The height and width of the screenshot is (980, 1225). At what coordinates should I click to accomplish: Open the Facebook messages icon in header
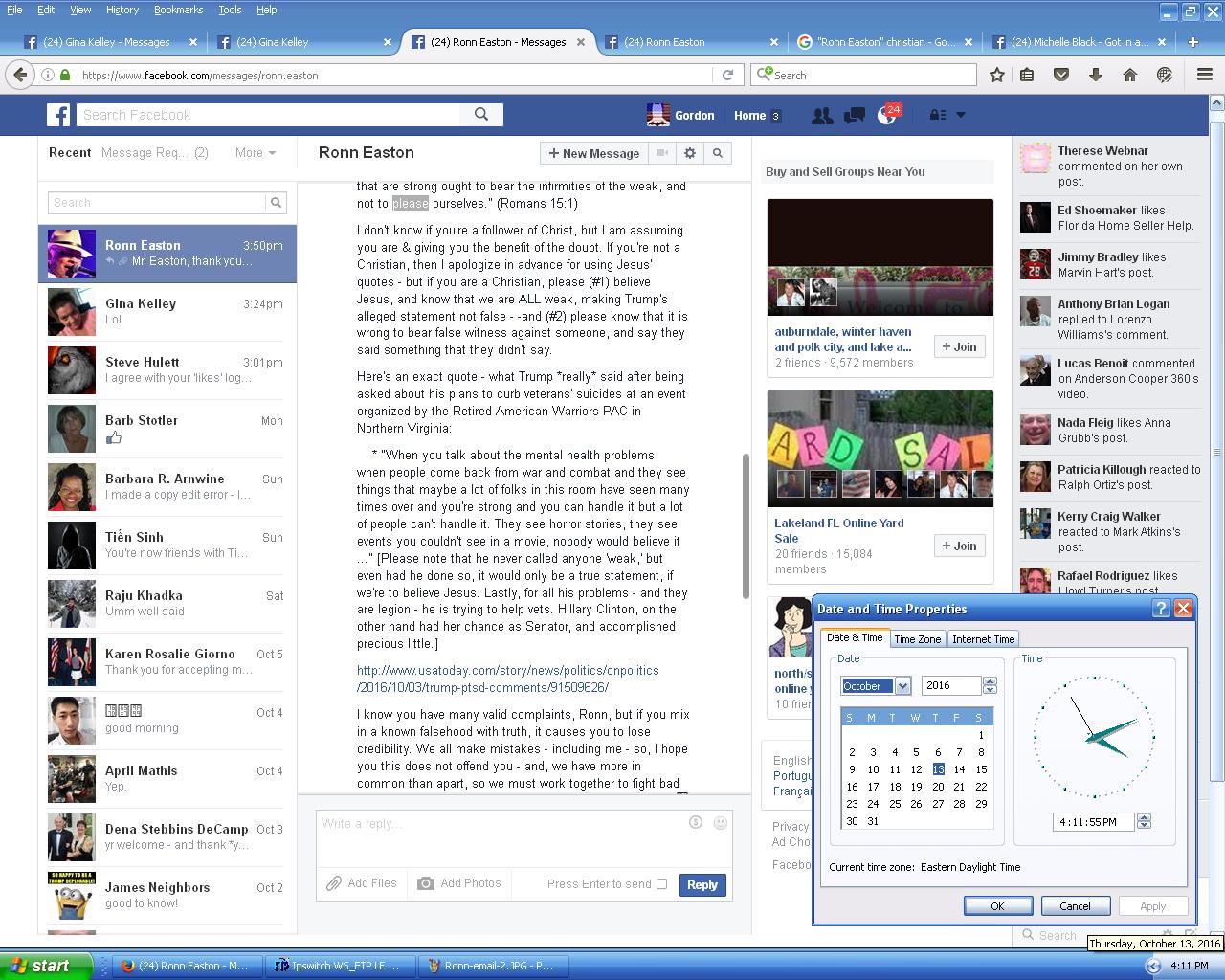pyautogui.click(x=854, y=116)
